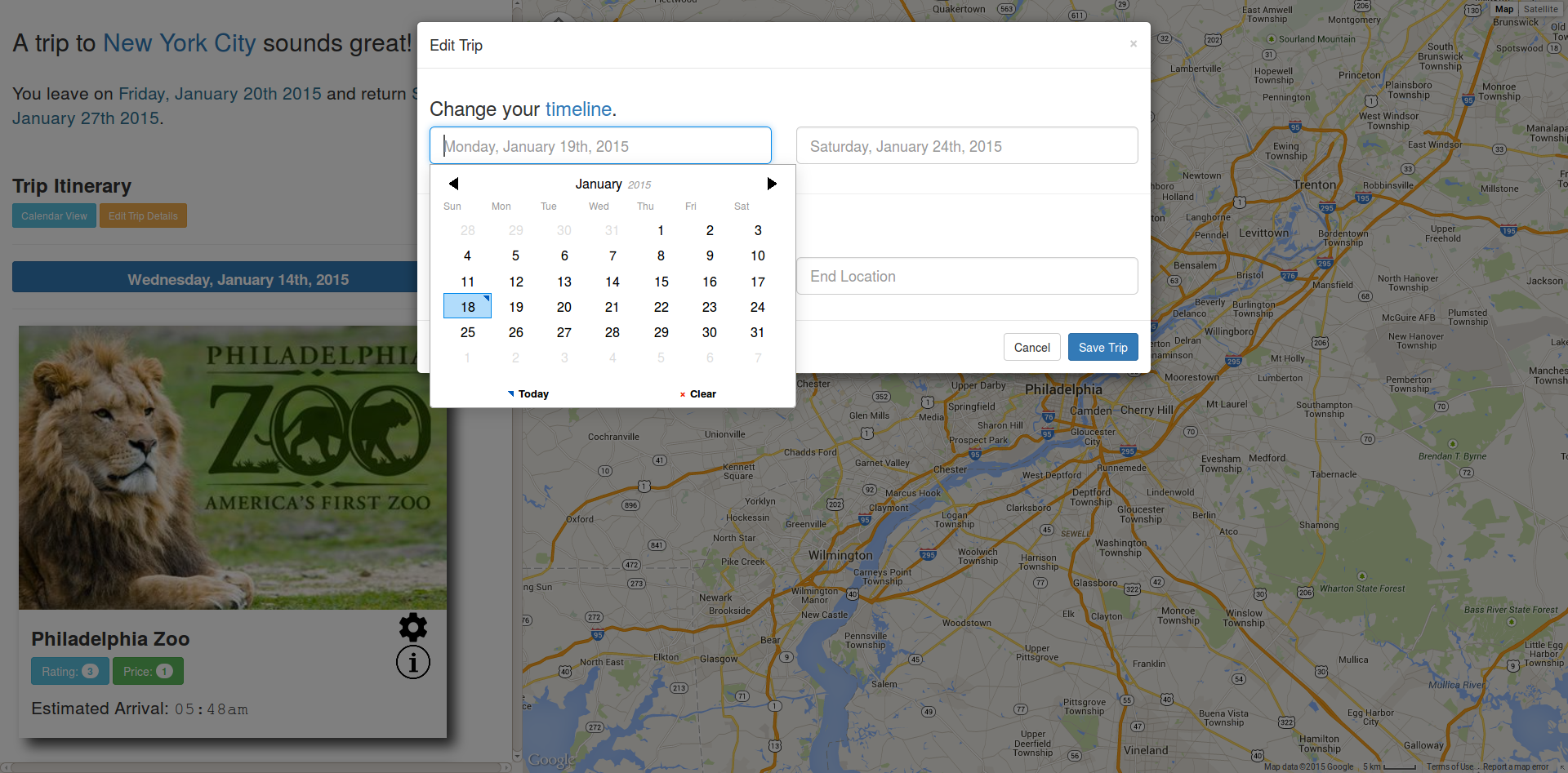Go to next month in date picker
The image size is (1568, 773).
pyautogui.click(x=772, y=184)
